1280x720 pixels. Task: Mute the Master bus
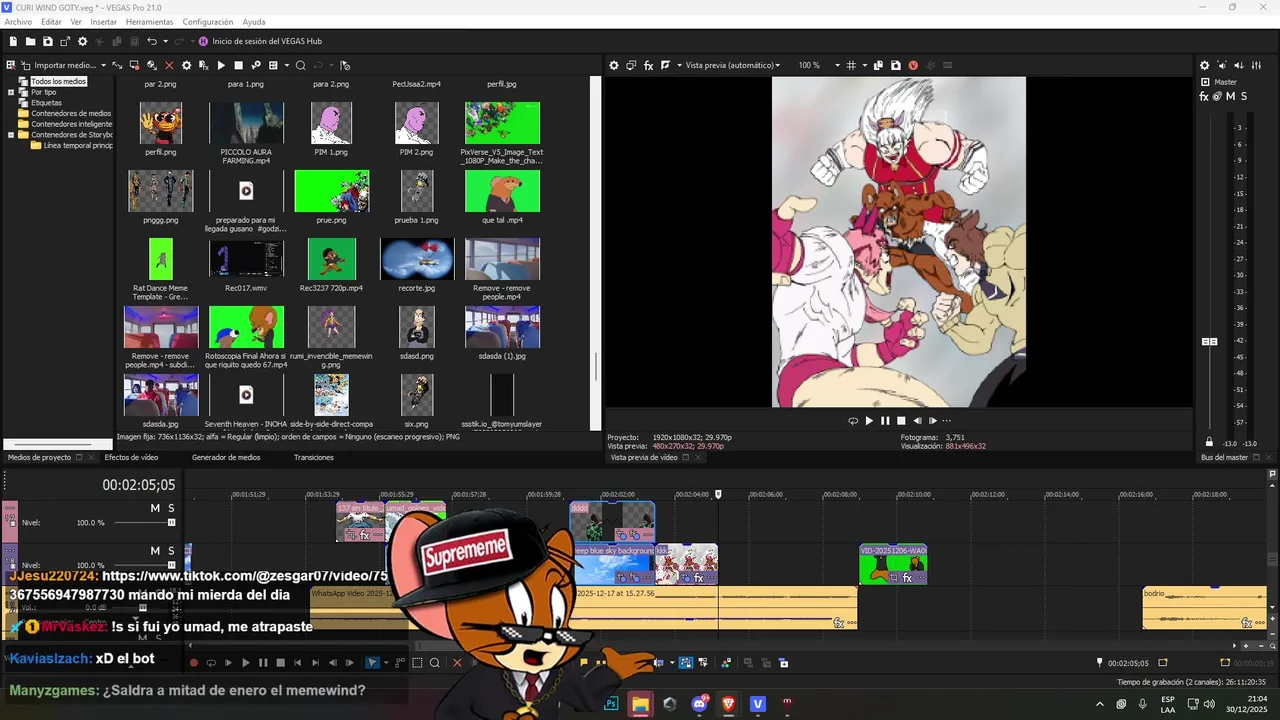[x=1230, y=96]
